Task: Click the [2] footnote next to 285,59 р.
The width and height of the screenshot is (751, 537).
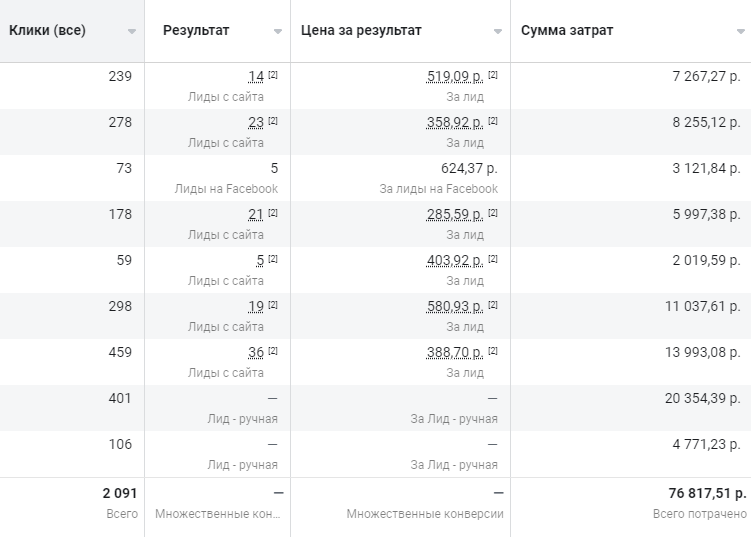Action: point(493,213)
